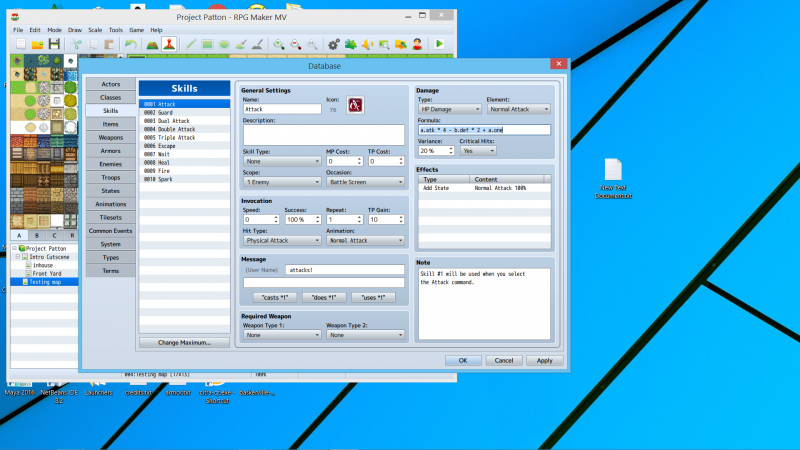Click the New Project toolbar icon
800x450 pixels.
pyautogui.click(x=21, y=44)
